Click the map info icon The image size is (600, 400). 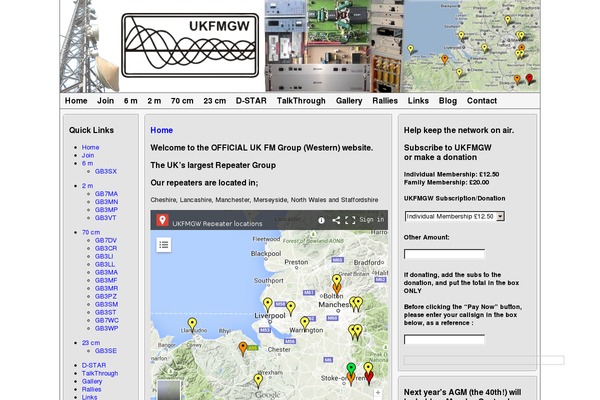[x=321, y=220]
